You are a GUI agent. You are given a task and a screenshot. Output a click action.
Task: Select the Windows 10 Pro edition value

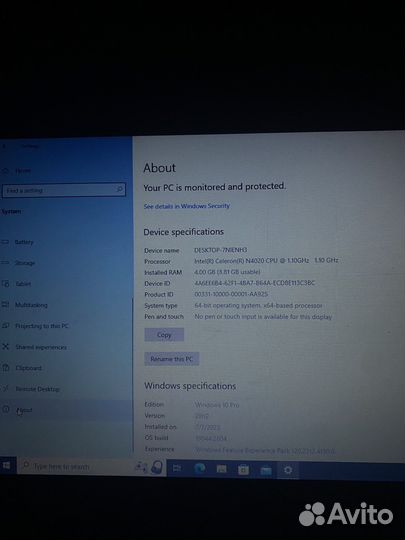[217, 405]
